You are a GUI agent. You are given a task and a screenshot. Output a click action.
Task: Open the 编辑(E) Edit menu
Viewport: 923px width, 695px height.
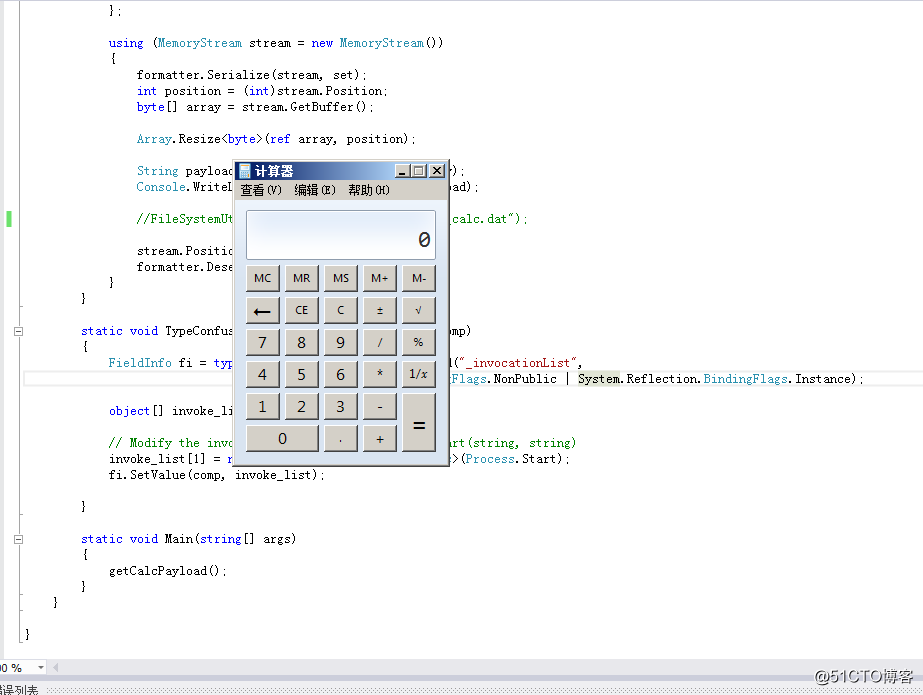point(315,190)
